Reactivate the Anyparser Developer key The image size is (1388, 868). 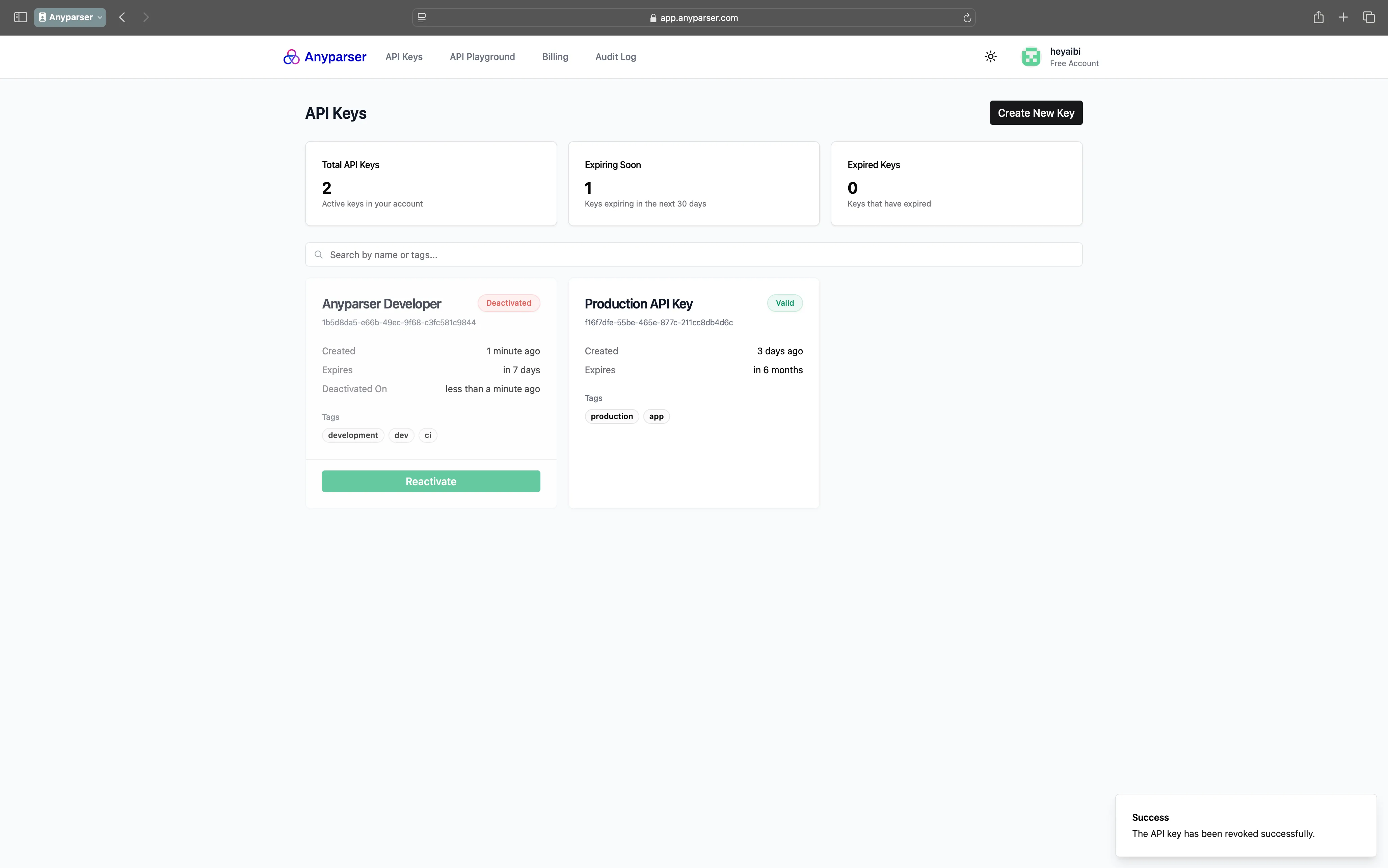430,481
